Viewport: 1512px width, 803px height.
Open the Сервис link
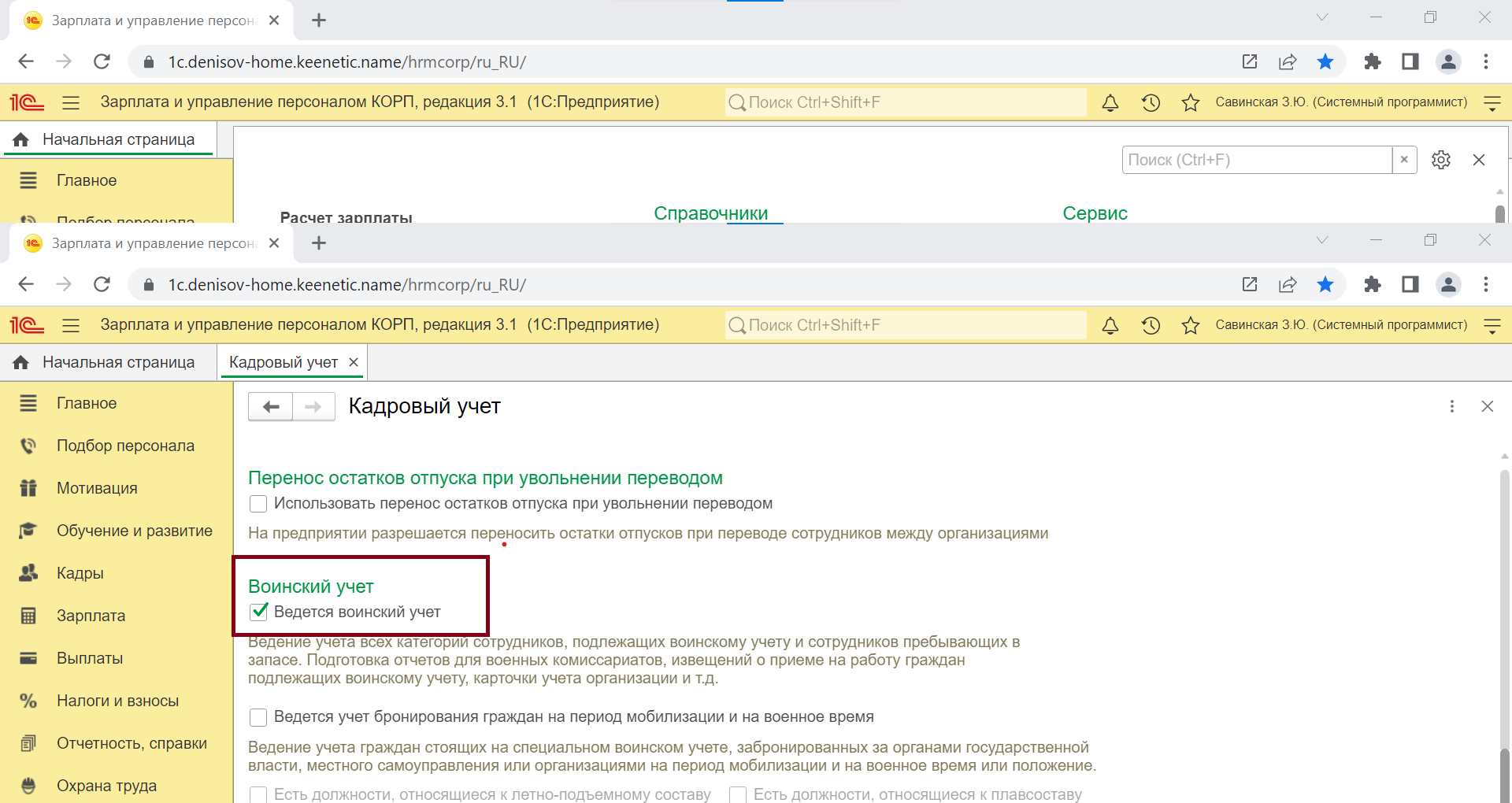1095,213
